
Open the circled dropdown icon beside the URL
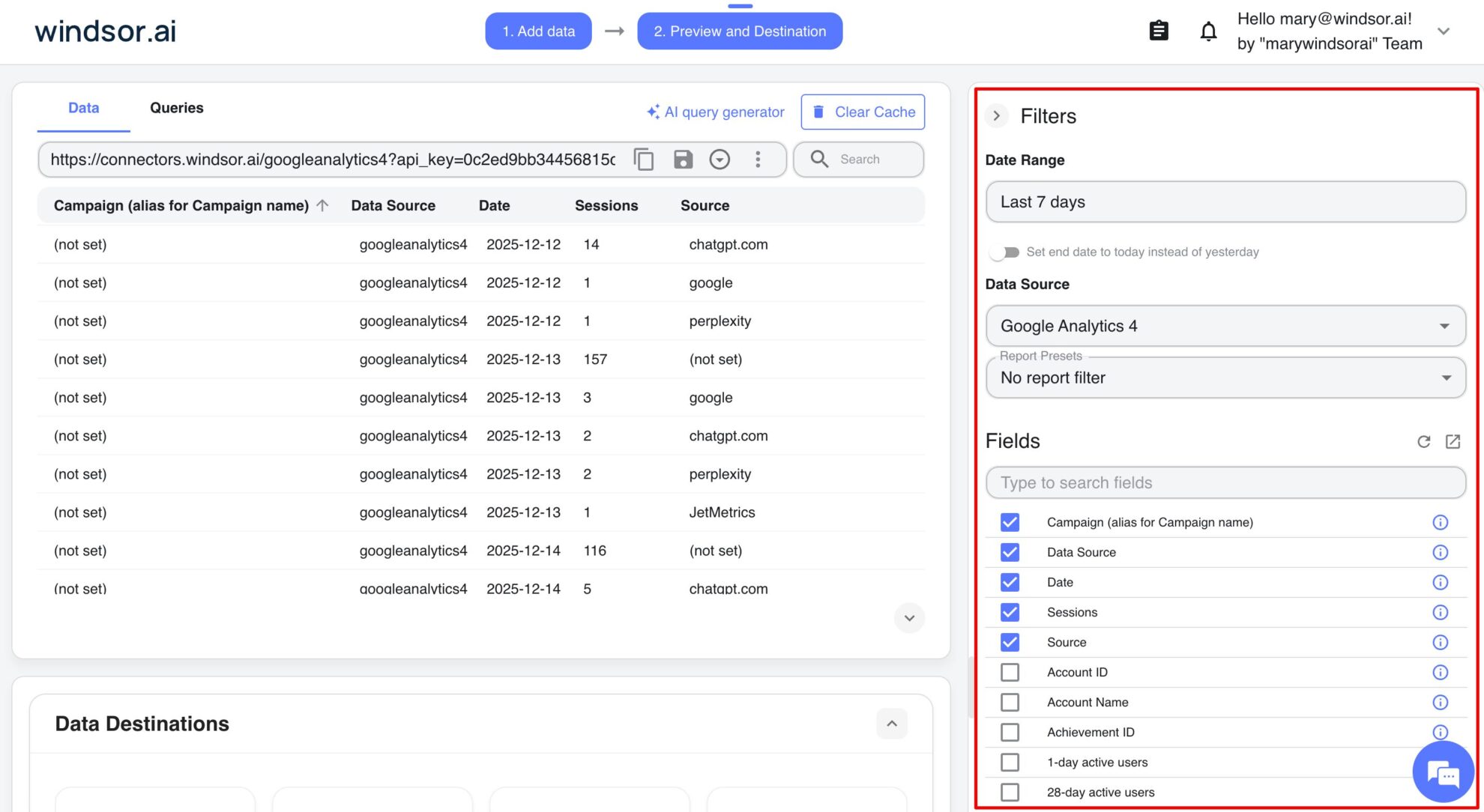[x=720, y=160]
